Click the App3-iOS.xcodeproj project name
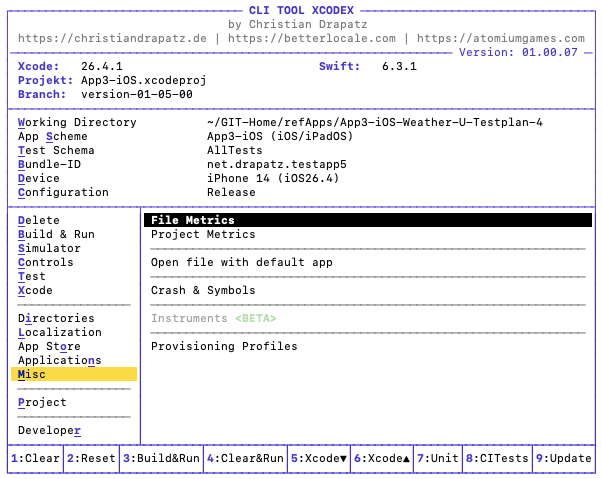 tap(144, 80)
